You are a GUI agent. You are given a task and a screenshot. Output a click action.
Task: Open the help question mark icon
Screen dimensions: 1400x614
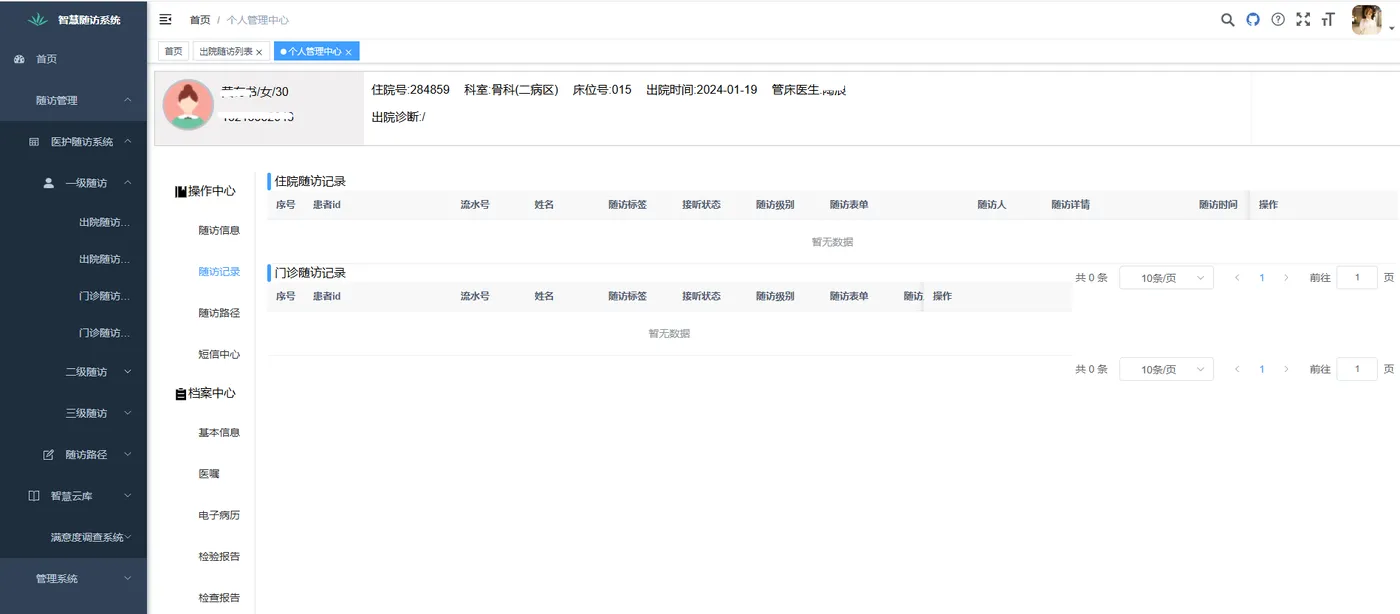[1278, 19]
